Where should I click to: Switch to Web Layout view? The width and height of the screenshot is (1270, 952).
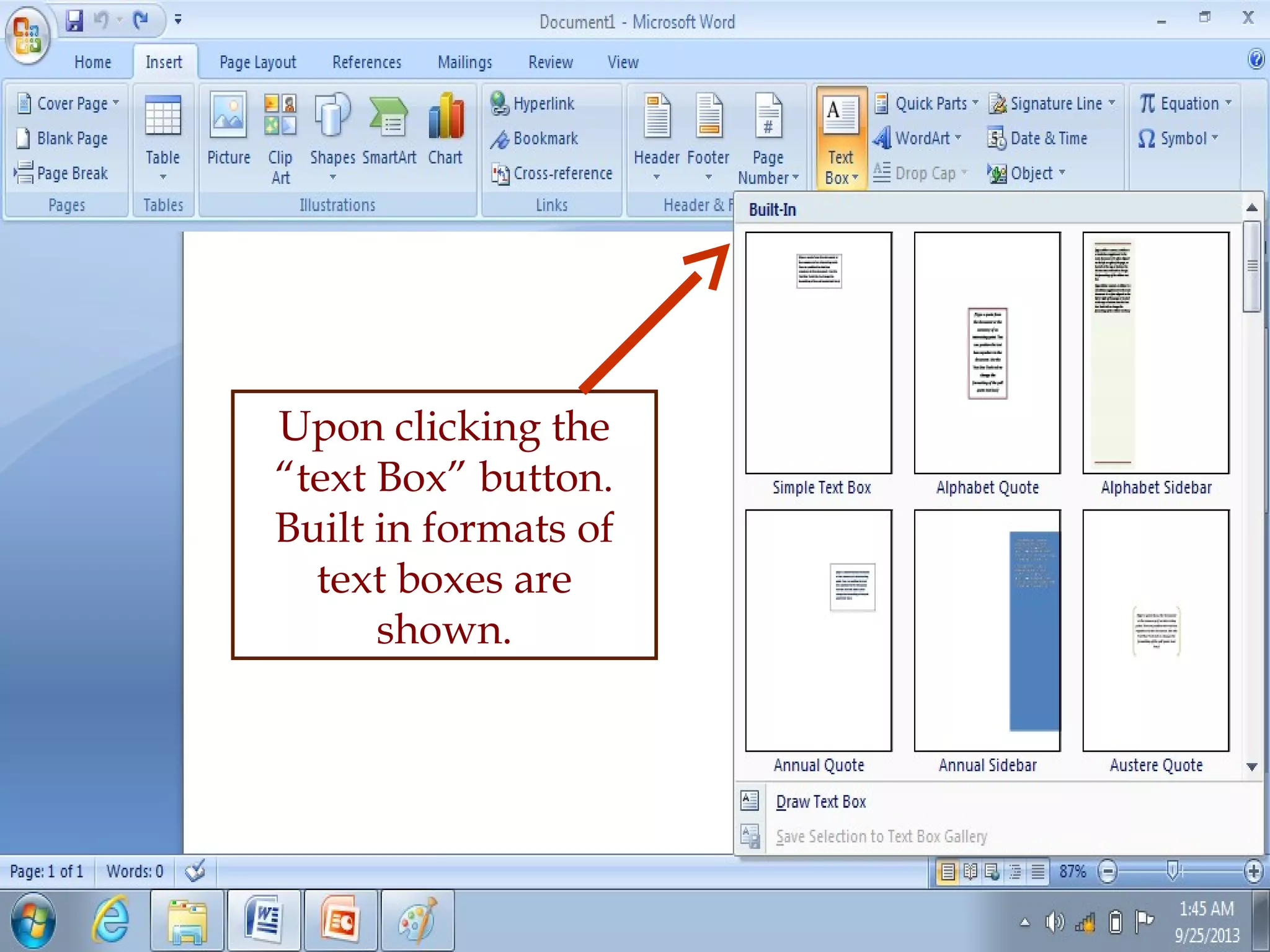pyautogui.click(x=993, y=872)
